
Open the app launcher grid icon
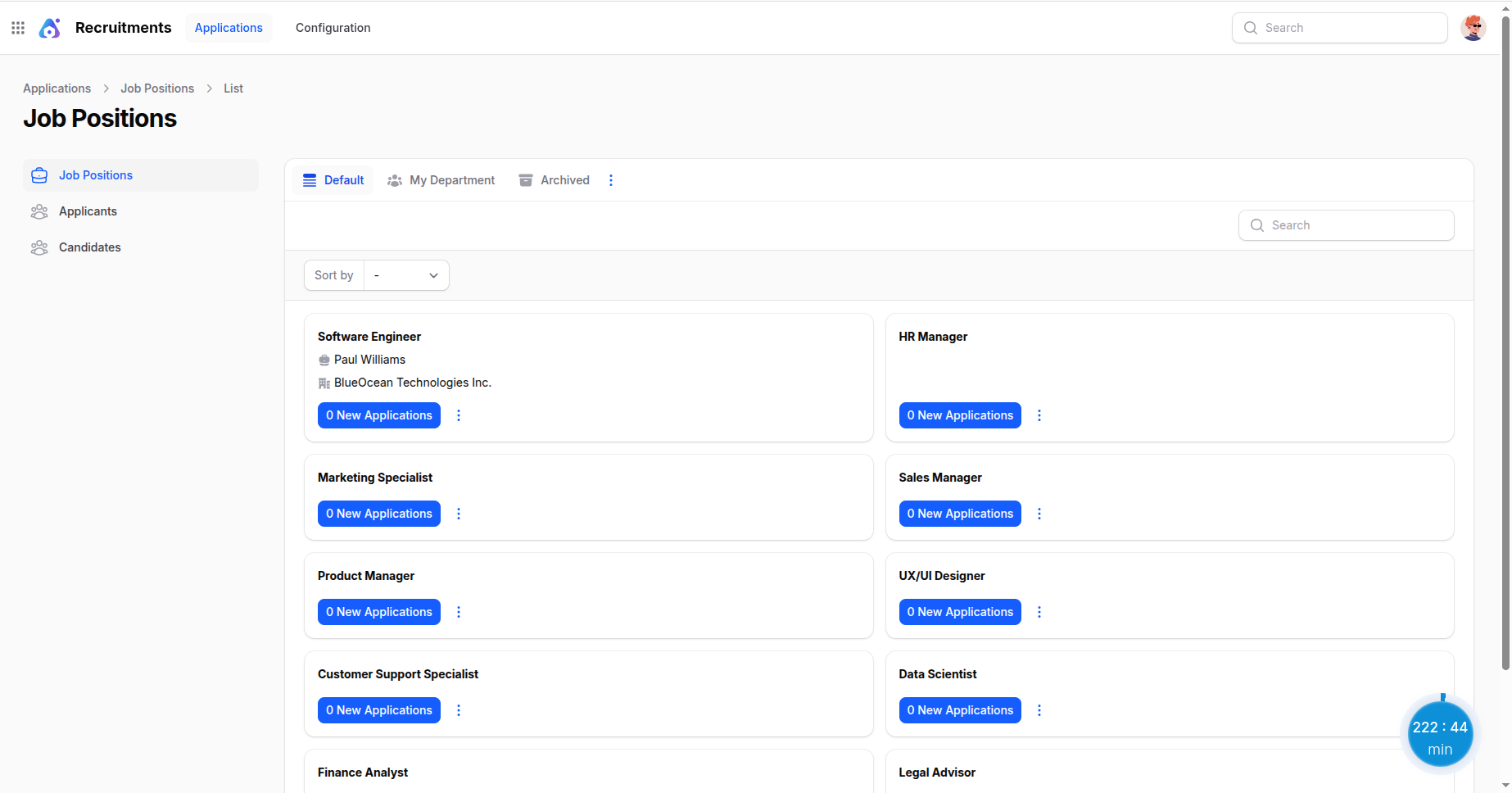[x=17, y=27]
